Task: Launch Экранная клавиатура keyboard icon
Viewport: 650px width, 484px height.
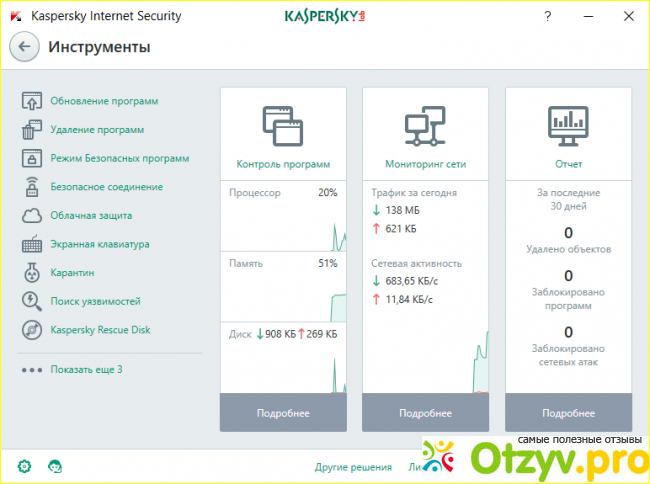Action: [31, 244]
